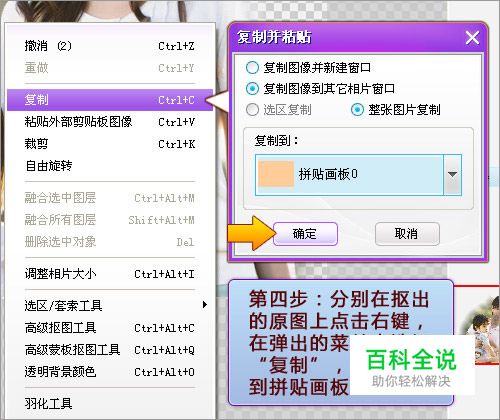
Task: Choose 撤消 (2) from context menu
Action: tap(110, 46)
